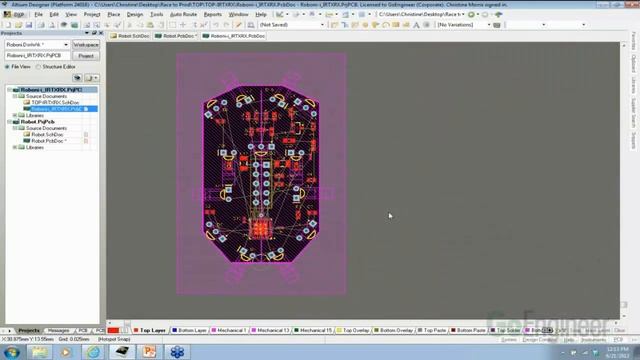The height and width of the screenshot is (360, 640).
Task: Switch to the Messages panel tab
Action: pyautogui.click(x=58, y=331)
